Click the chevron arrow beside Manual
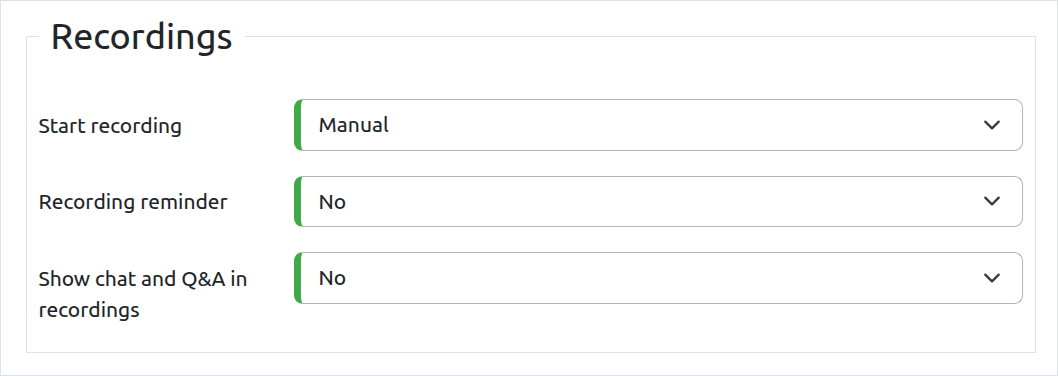 click(x=991, y=125)
